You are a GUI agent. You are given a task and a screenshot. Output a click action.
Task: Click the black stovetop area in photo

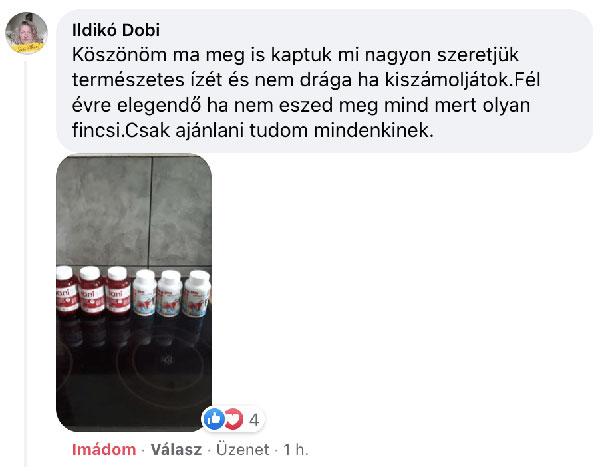[x=134, y=375]
